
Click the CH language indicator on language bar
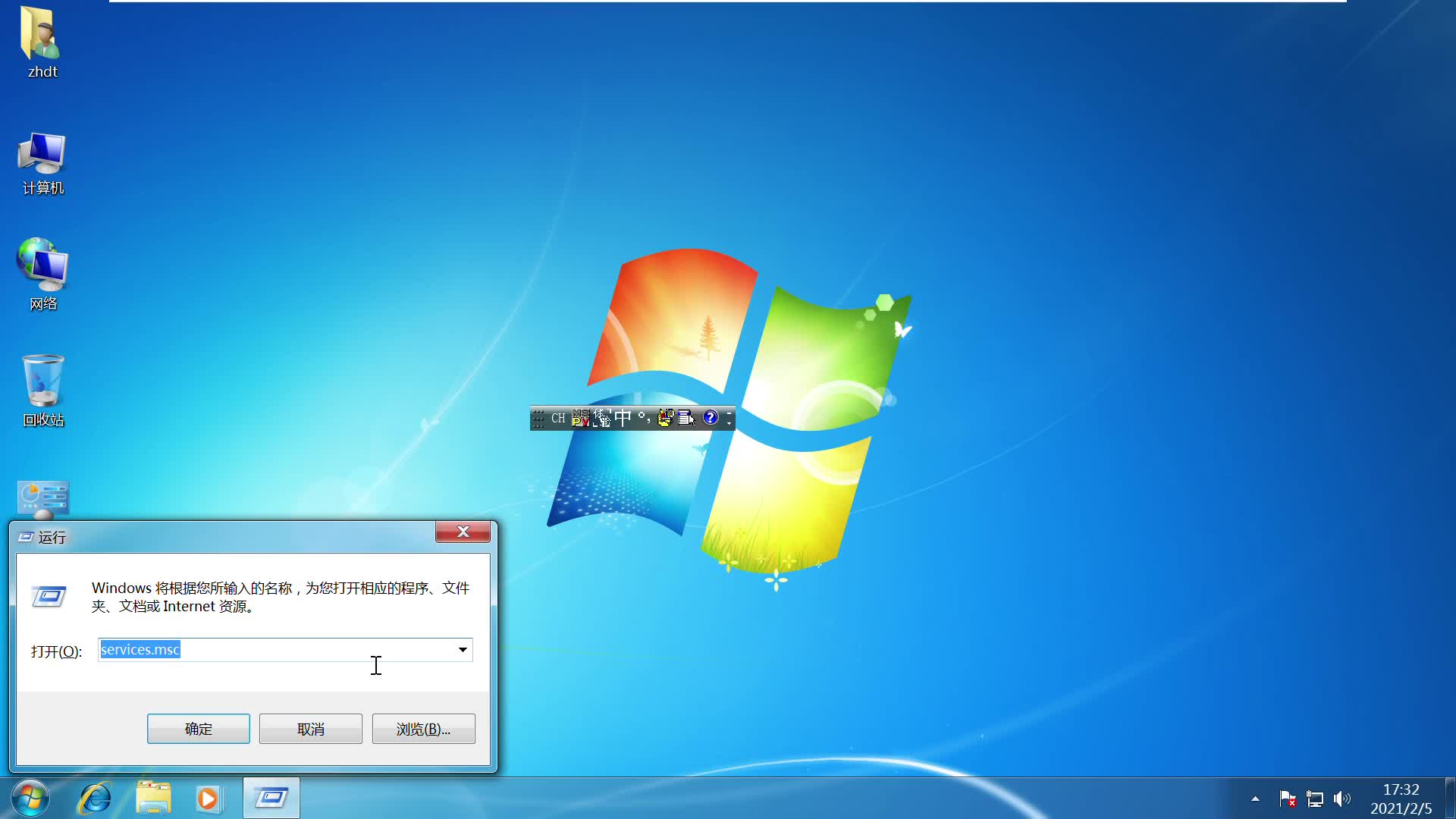tap(558, 418)
